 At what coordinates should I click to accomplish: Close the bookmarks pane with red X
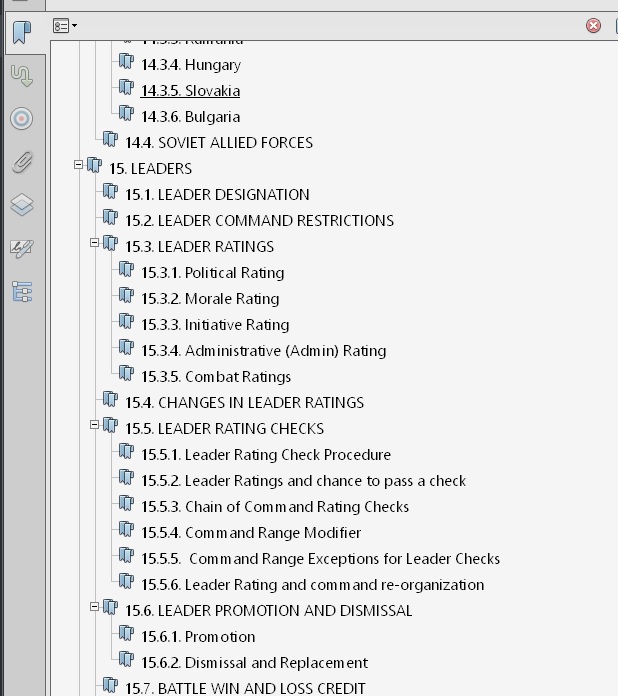pos(593,25)
